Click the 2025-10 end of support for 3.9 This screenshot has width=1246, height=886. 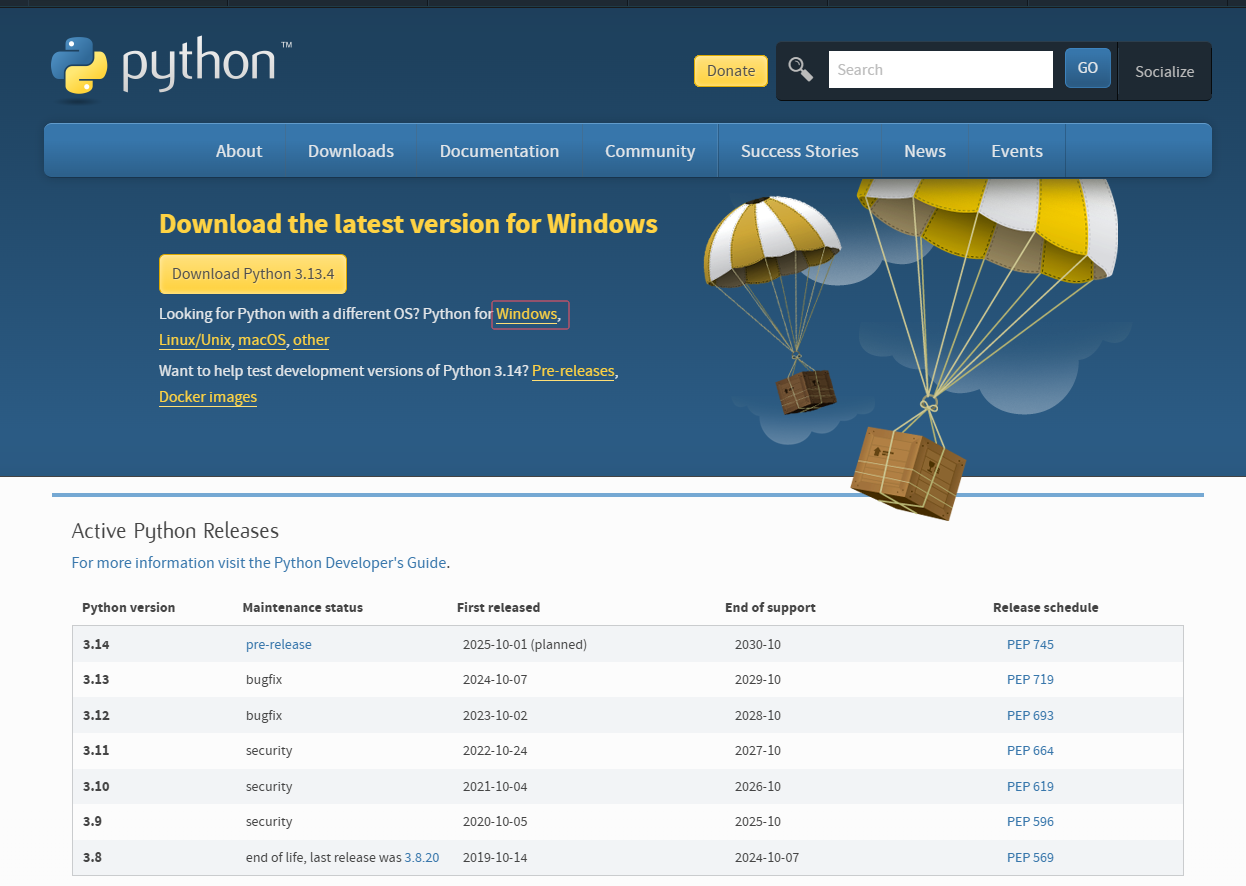click(758, 822)
